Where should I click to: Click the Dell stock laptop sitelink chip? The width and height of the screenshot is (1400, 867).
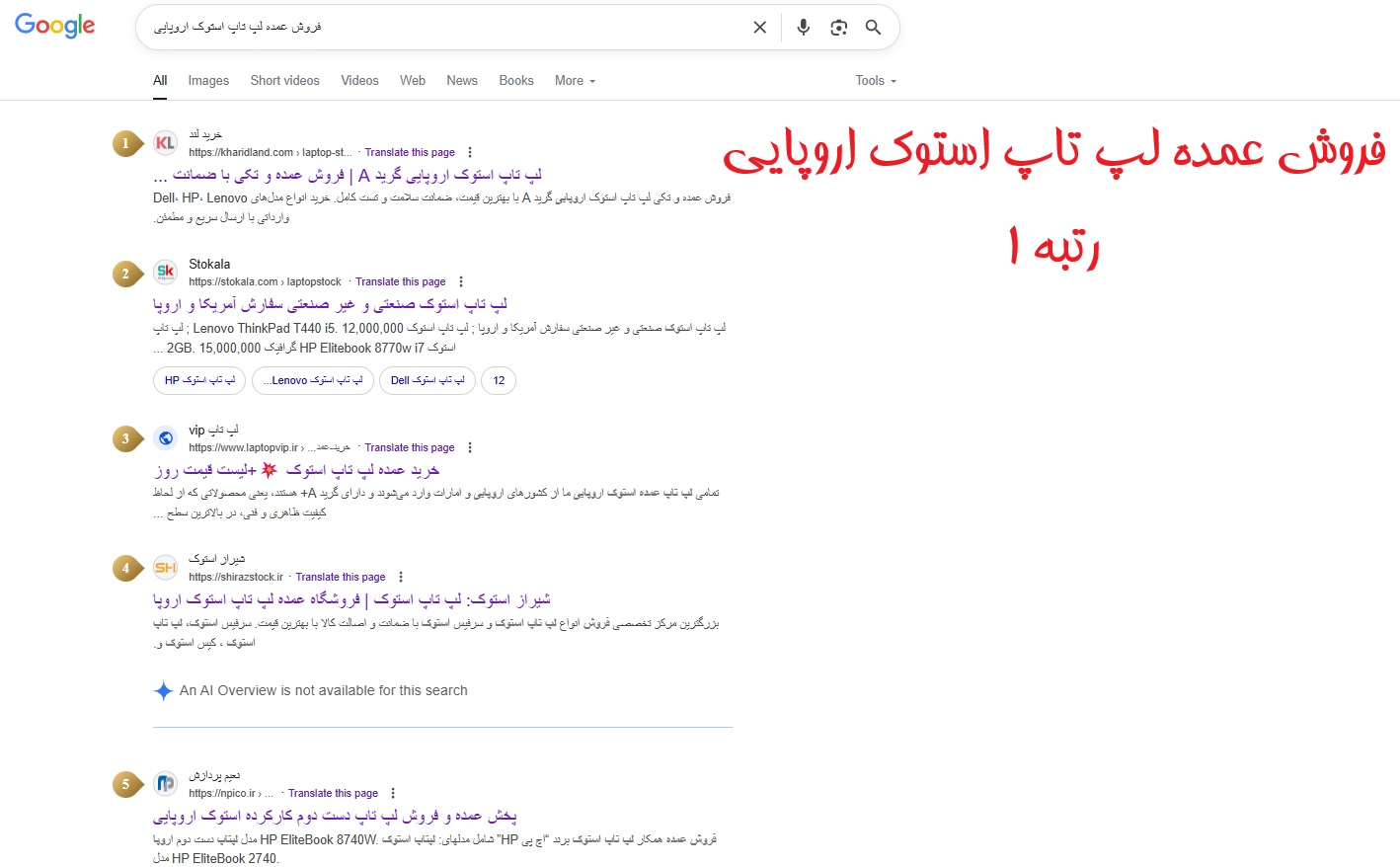tap(428, 381)
